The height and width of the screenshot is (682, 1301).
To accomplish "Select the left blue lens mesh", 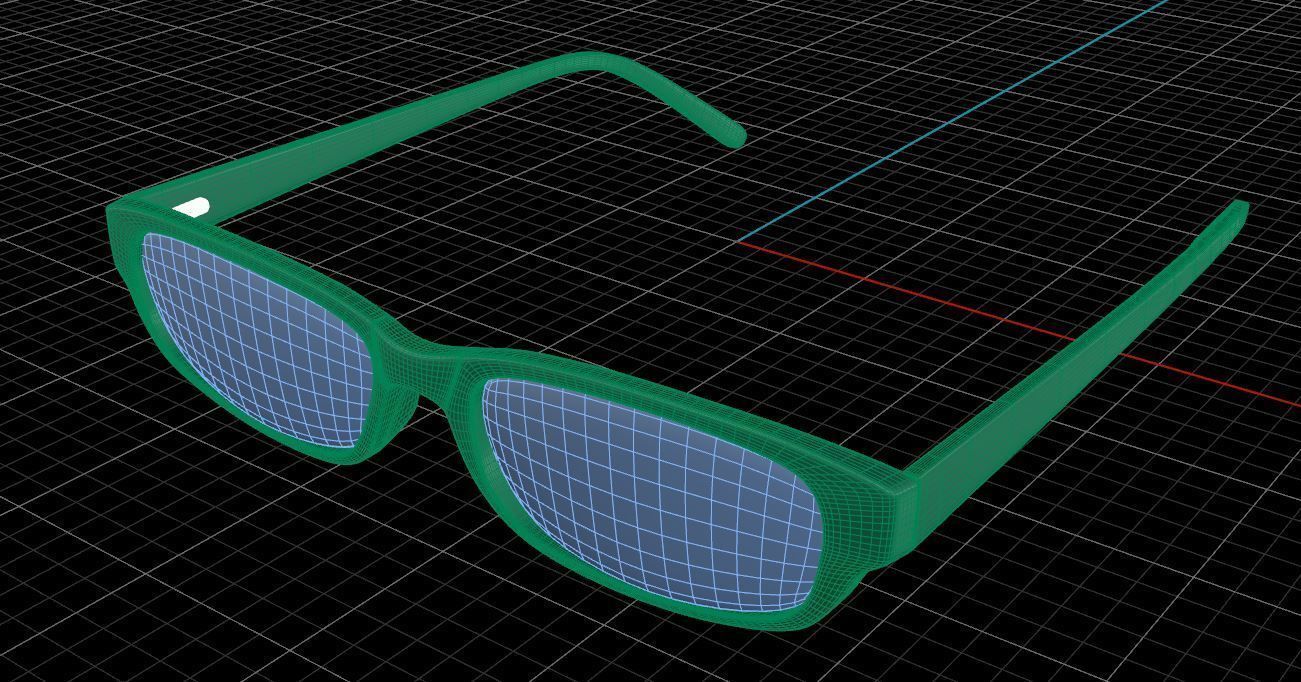I will pyautogui.click(x=255, y=340).
